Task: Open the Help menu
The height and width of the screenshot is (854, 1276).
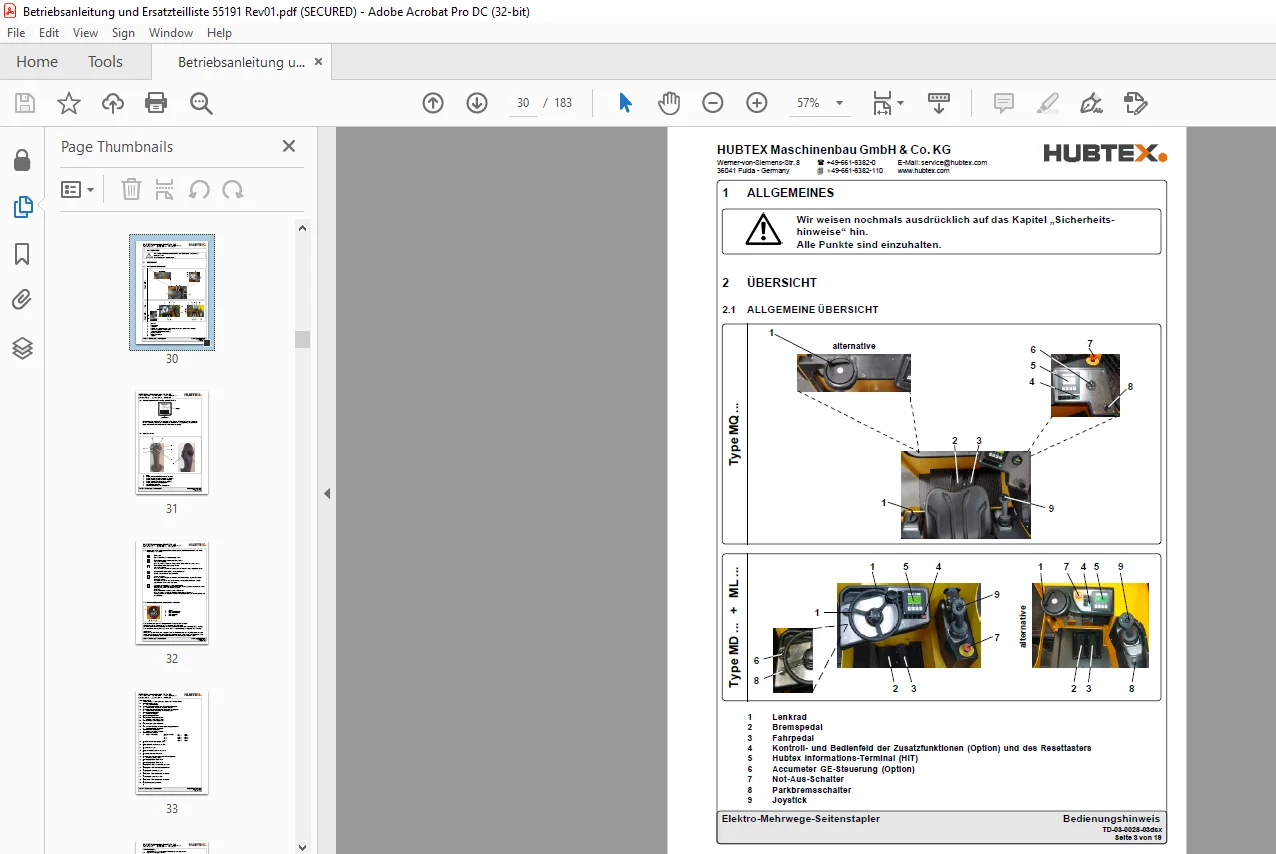Action: tap(219, 33)
